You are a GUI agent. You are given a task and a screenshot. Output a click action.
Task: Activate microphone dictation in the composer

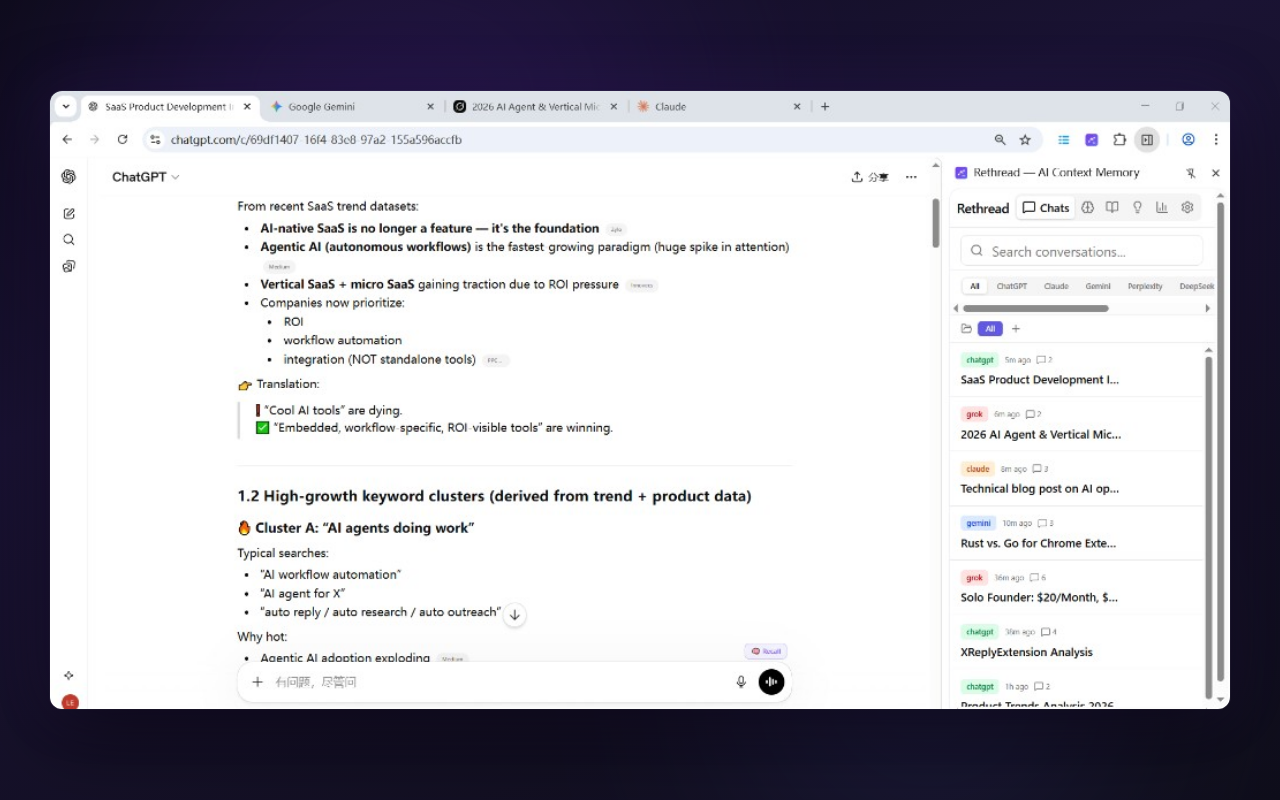pyautogui.click(x=741, y=682)
